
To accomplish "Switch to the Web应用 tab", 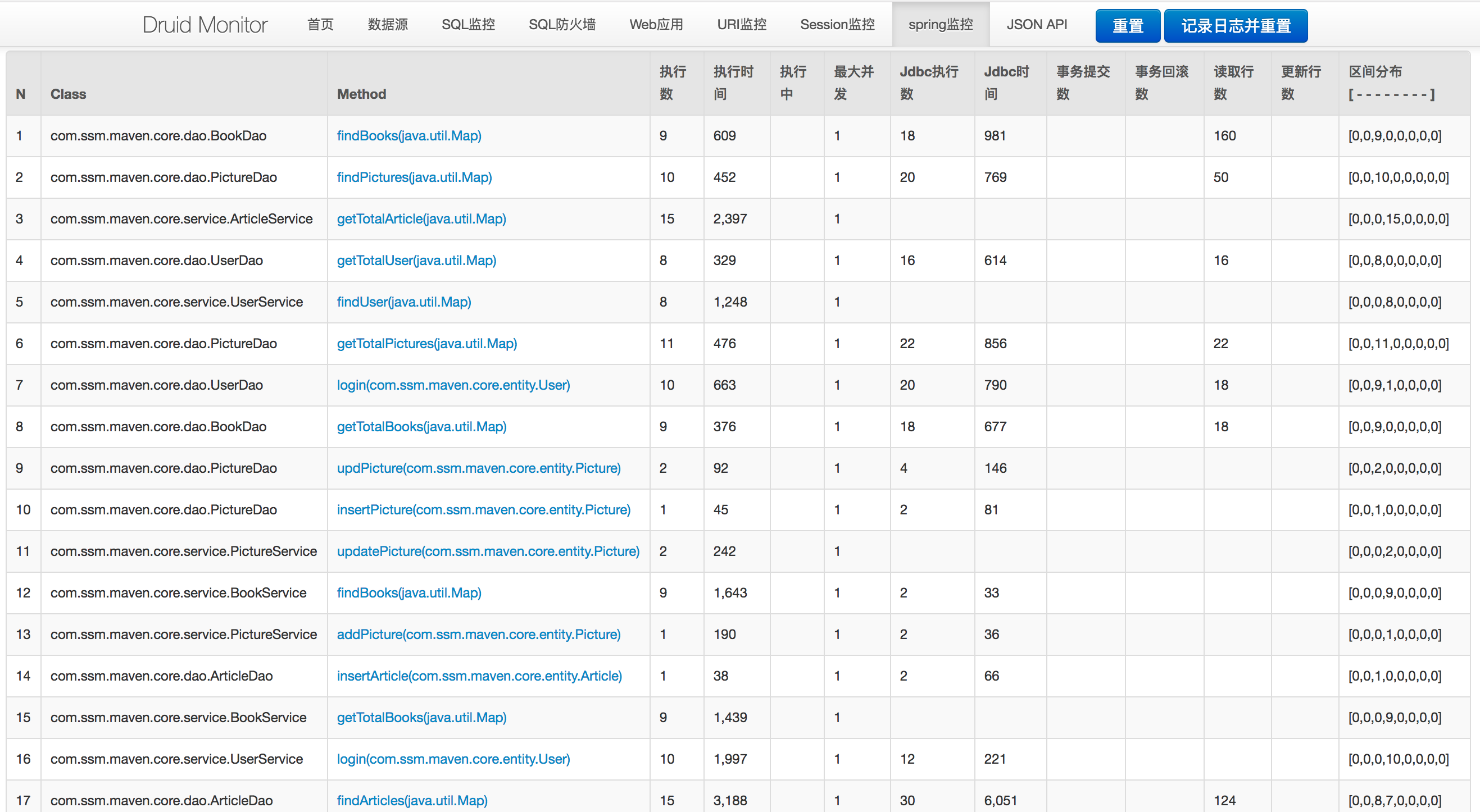I will click(x=656, y=24).
